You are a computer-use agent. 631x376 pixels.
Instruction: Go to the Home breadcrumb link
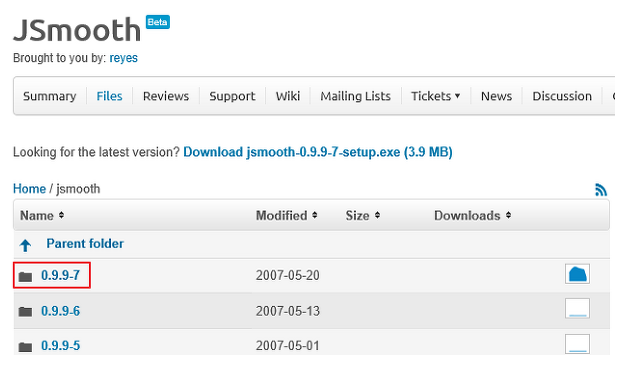(29, 189)
